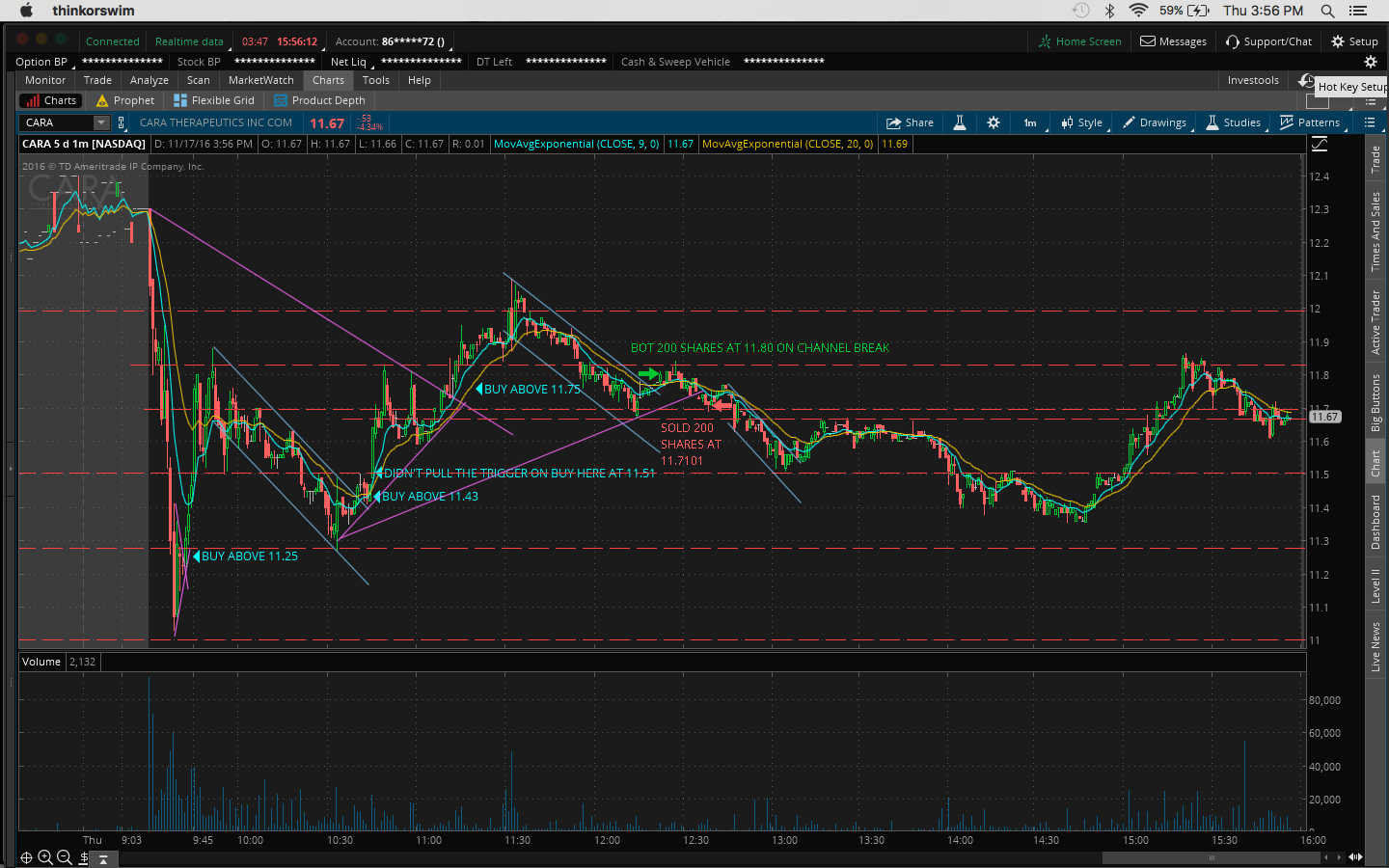Open the Times And Sales side panel

pyautogui.click(x=1375, y=231)
